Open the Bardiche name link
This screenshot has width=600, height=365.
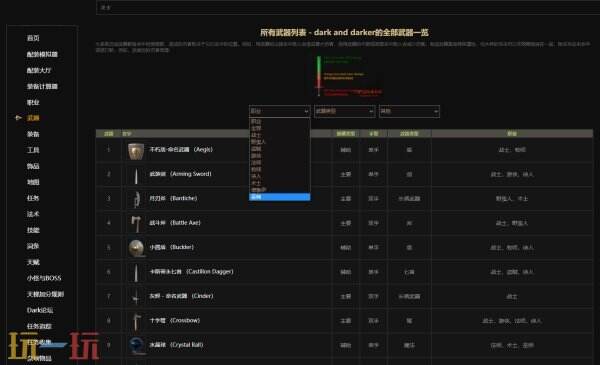tap(173, 199)
